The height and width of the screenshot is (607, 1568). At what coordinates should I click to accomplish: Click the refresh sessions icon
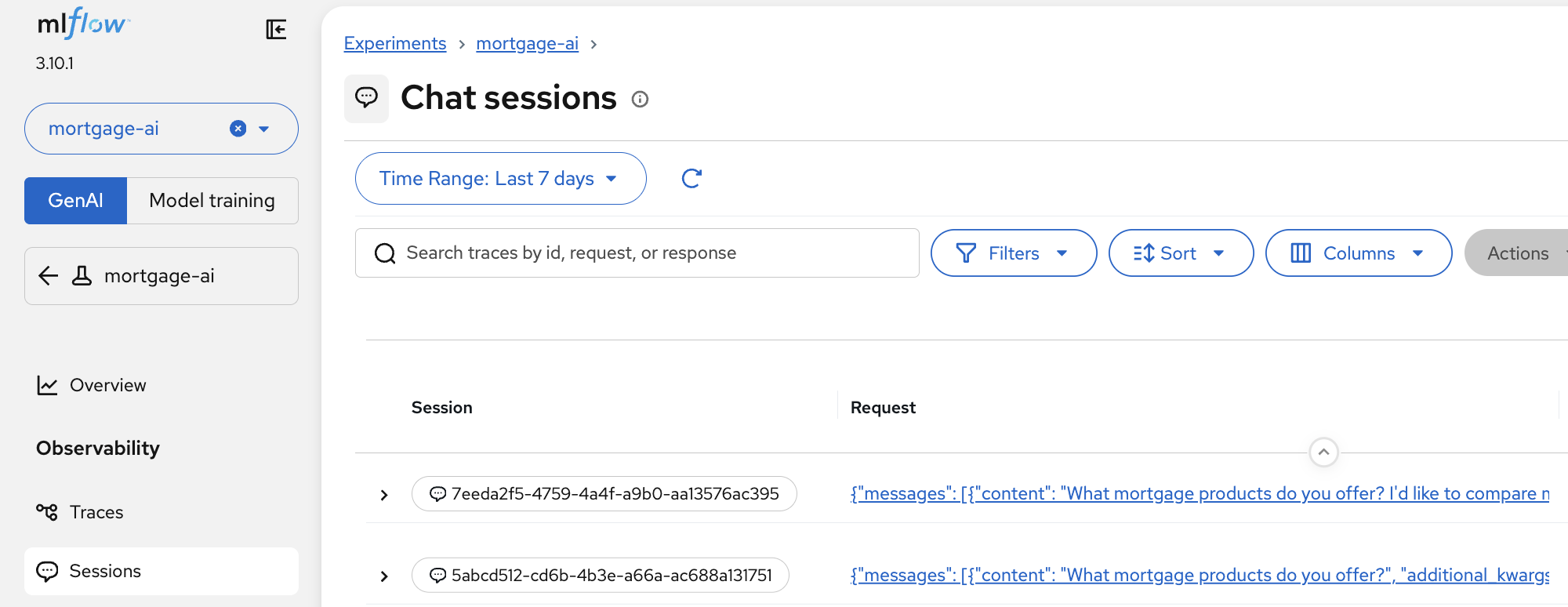[691, 179]
